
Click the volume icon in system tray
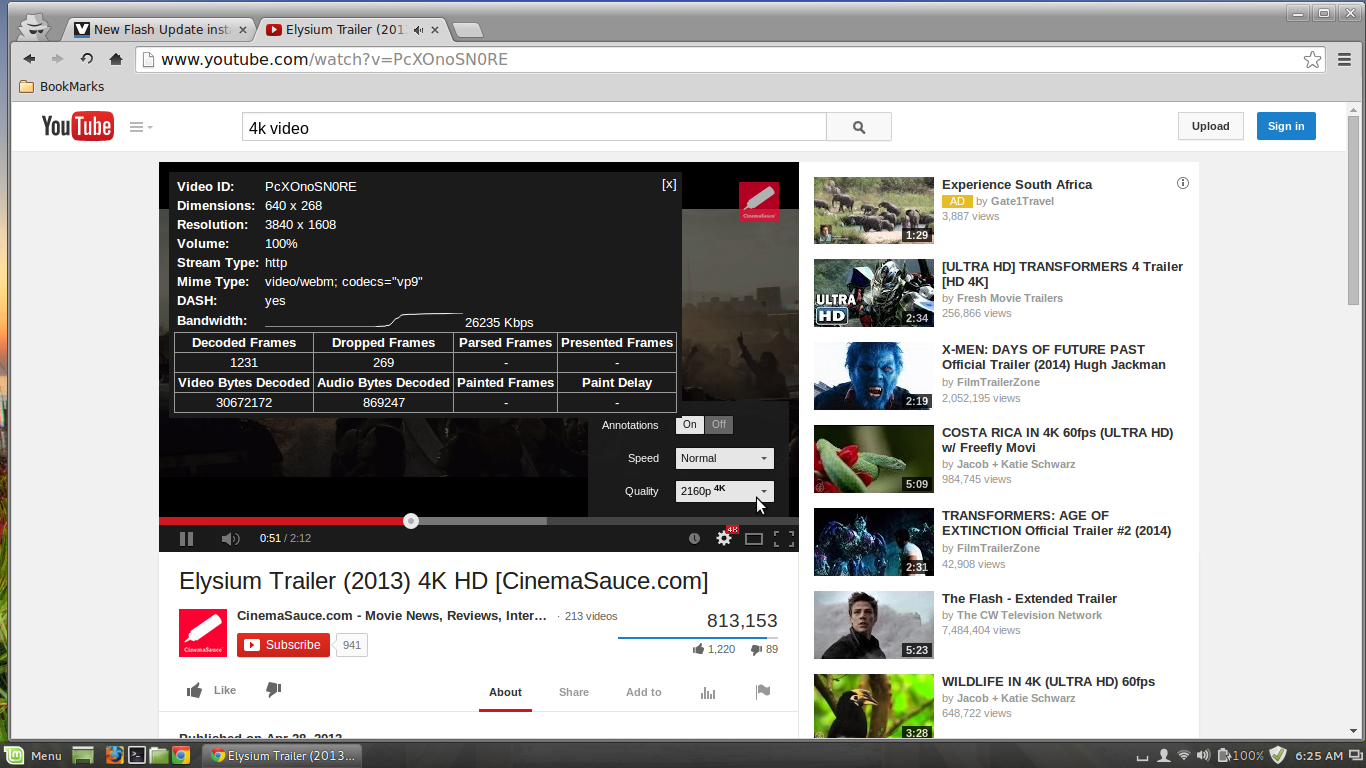click(x=1202, y=755)
